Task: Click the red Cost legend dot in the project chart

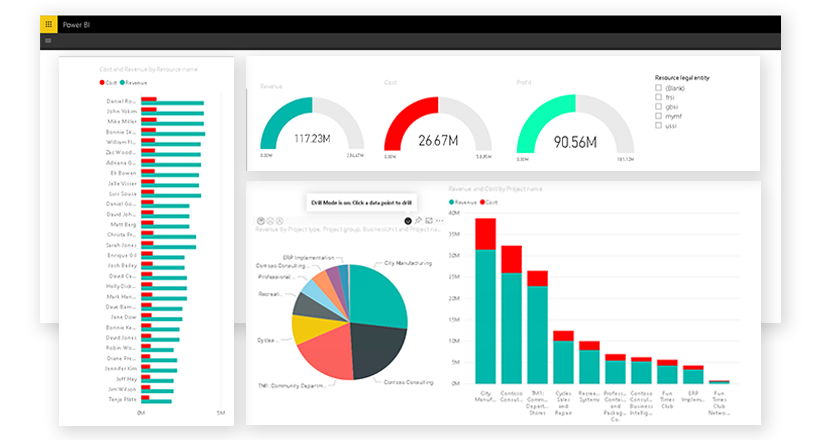Action: pos(482,202)
